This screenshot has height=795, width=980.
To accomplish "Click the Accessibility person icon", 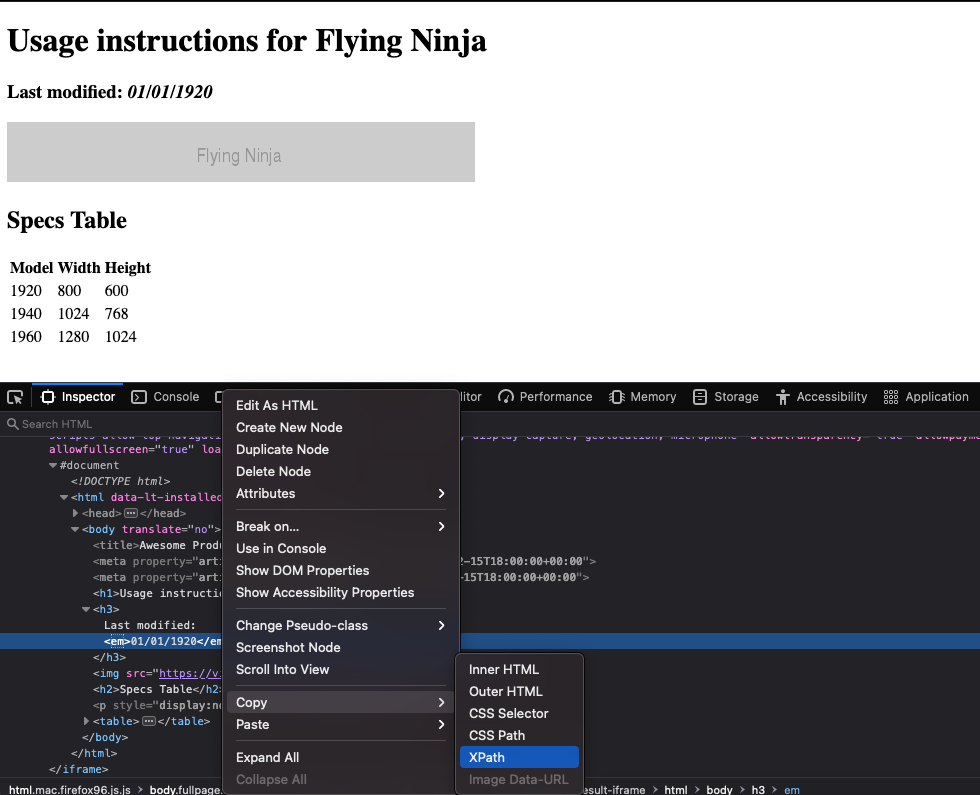I will tap(784, 397).
